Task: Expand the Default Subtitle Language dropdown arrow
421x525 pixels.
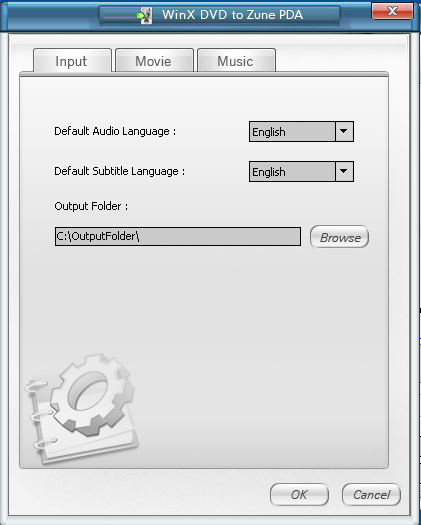Action: coord(344,171)
